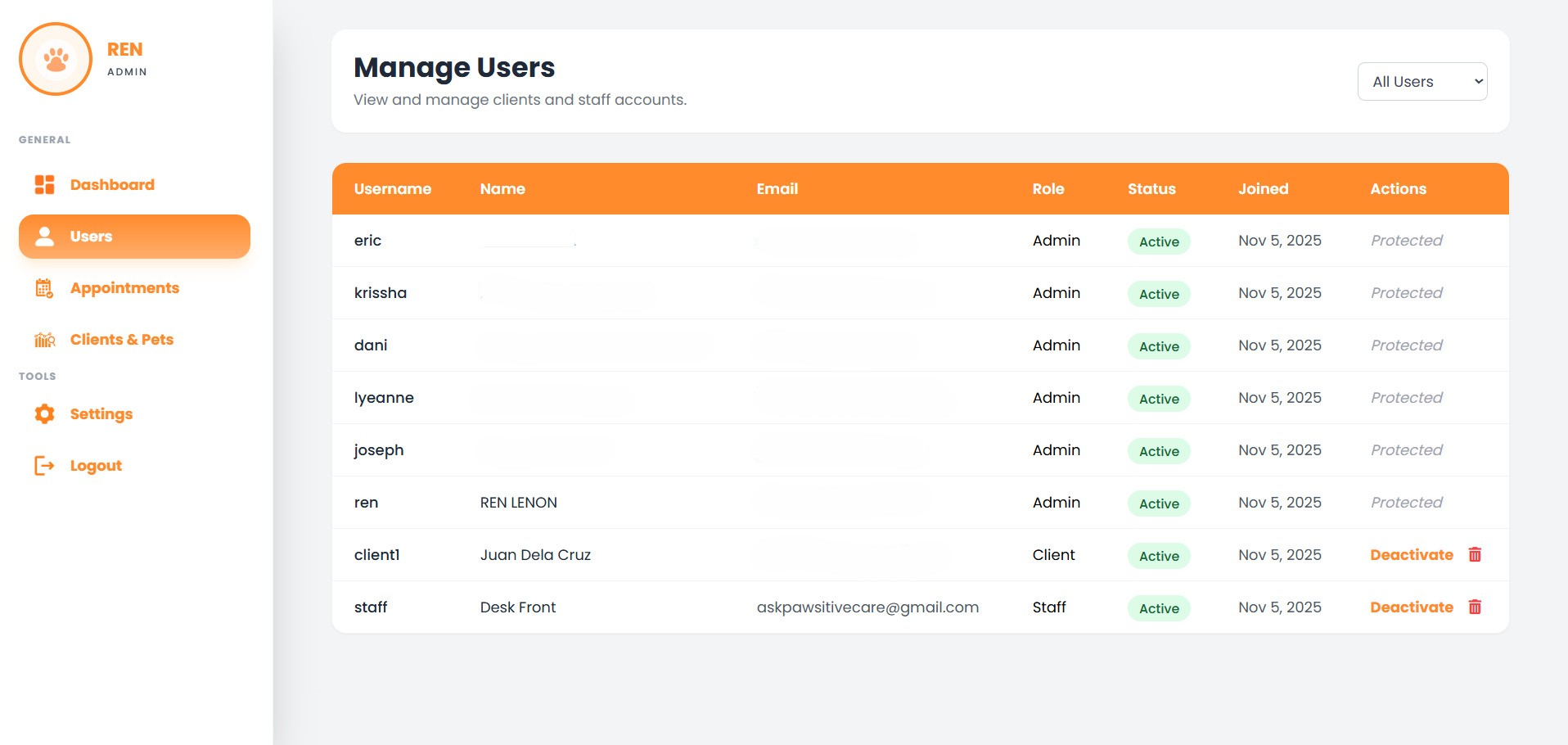
Task: Toggle the Active badge for user ren
Action: pos(1158,503)
